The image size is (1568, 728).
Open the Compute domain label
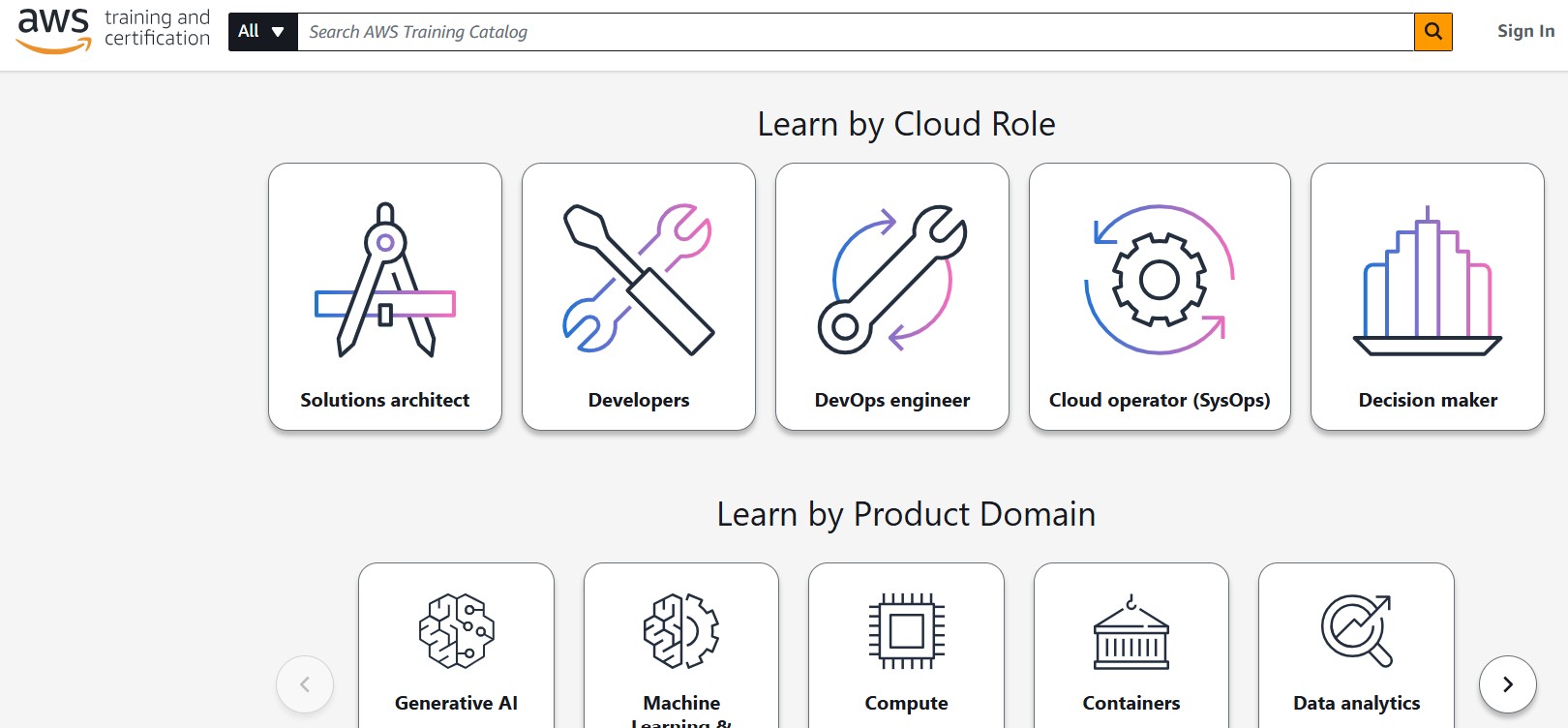[907, 704]
